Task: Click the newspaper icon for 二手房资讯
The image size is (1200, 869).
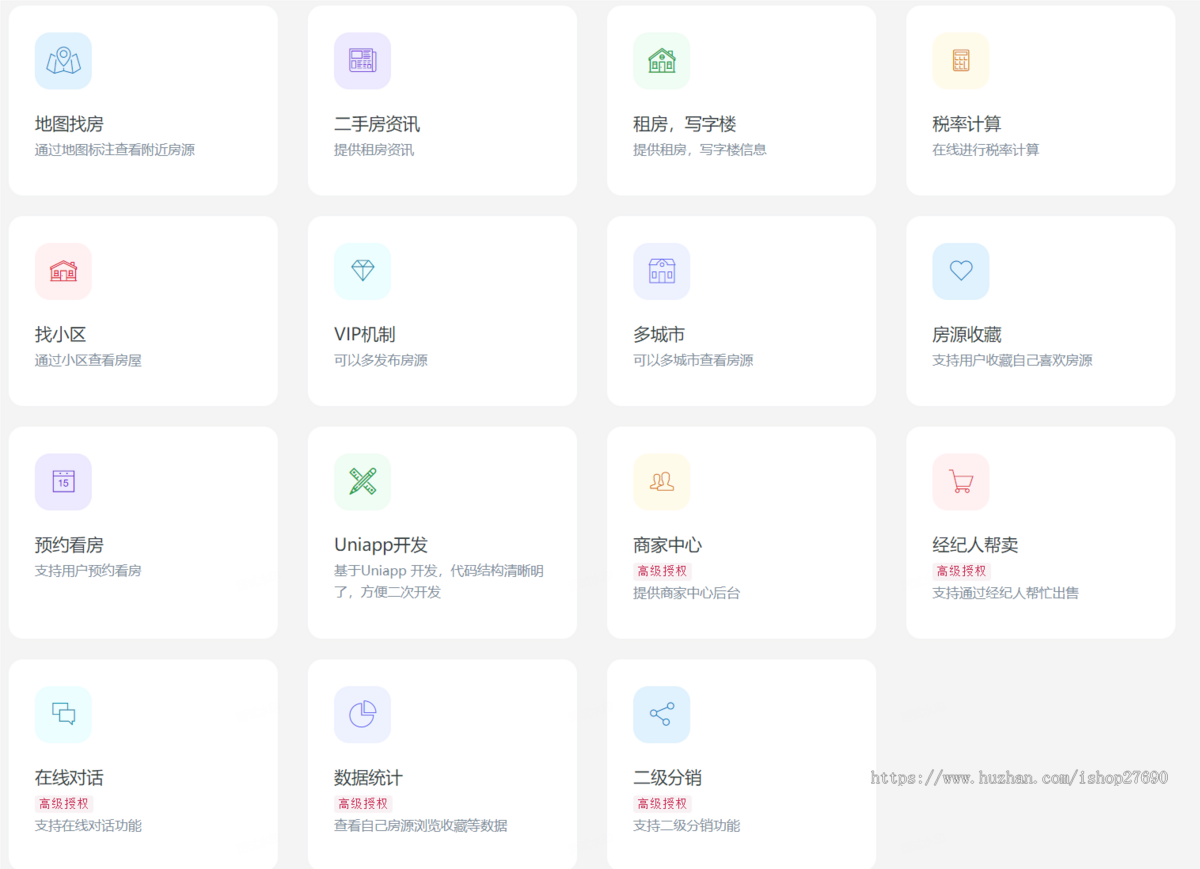Action: [362, 61]
